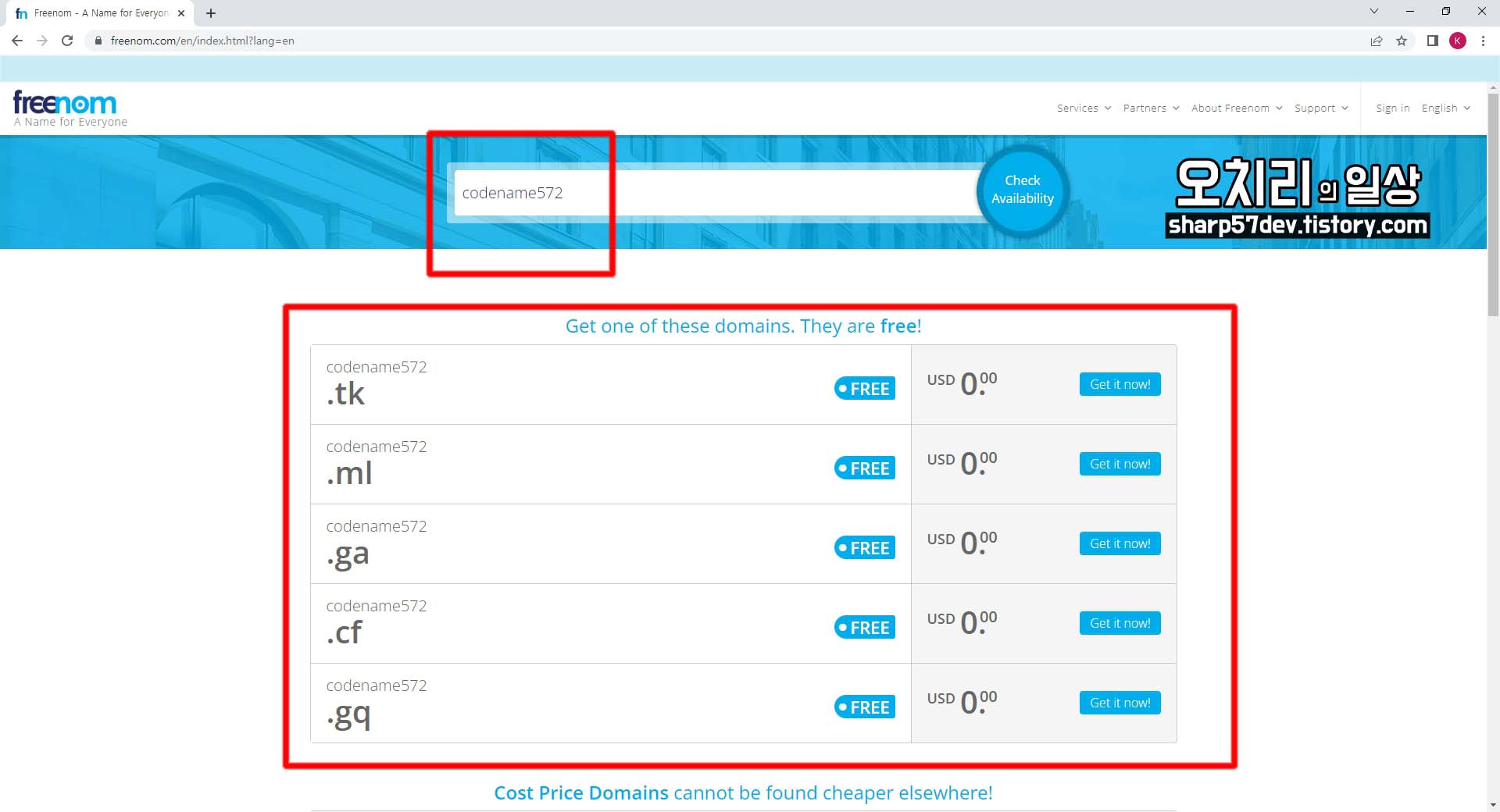The height and width of the screenshot is (812, 1500).
Task: Expand the About Freenom menu
Action: pos(1237,108)
